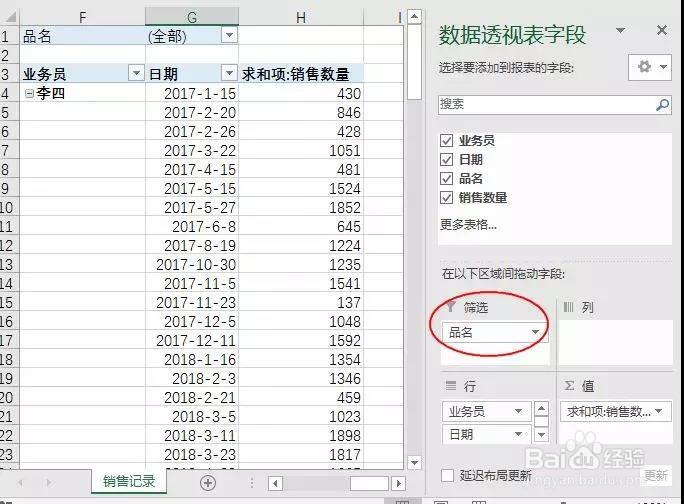
Task: Click the 更多表格... link
Action: tap(468, 225)
